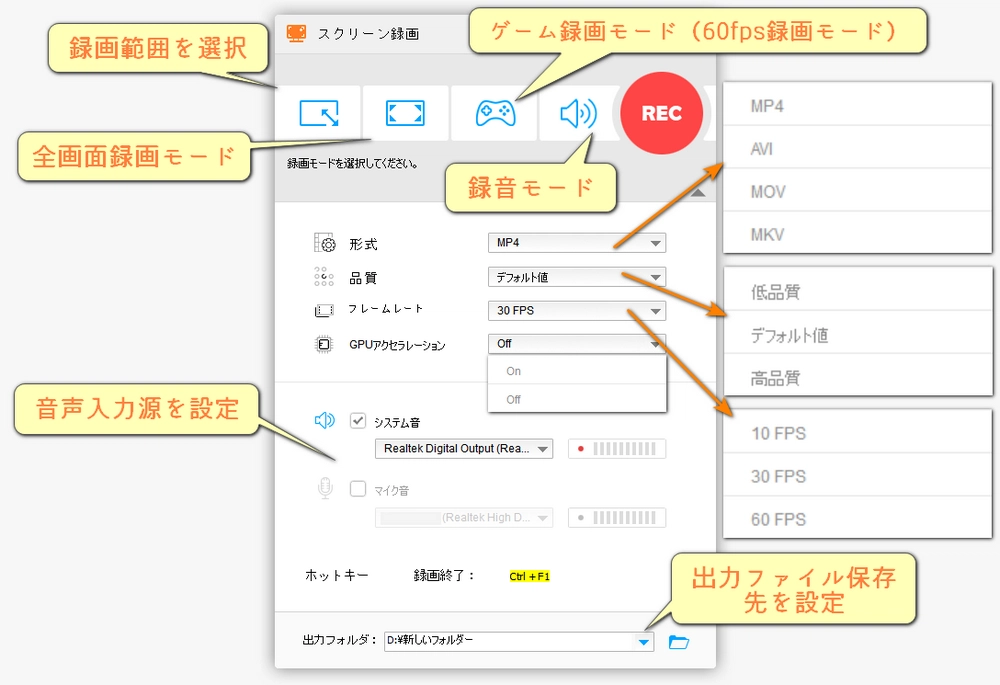Expand the 品質 quality dropdown
Image resolution: width=1000 pixels, height=685 pixels.
point(576,277)
